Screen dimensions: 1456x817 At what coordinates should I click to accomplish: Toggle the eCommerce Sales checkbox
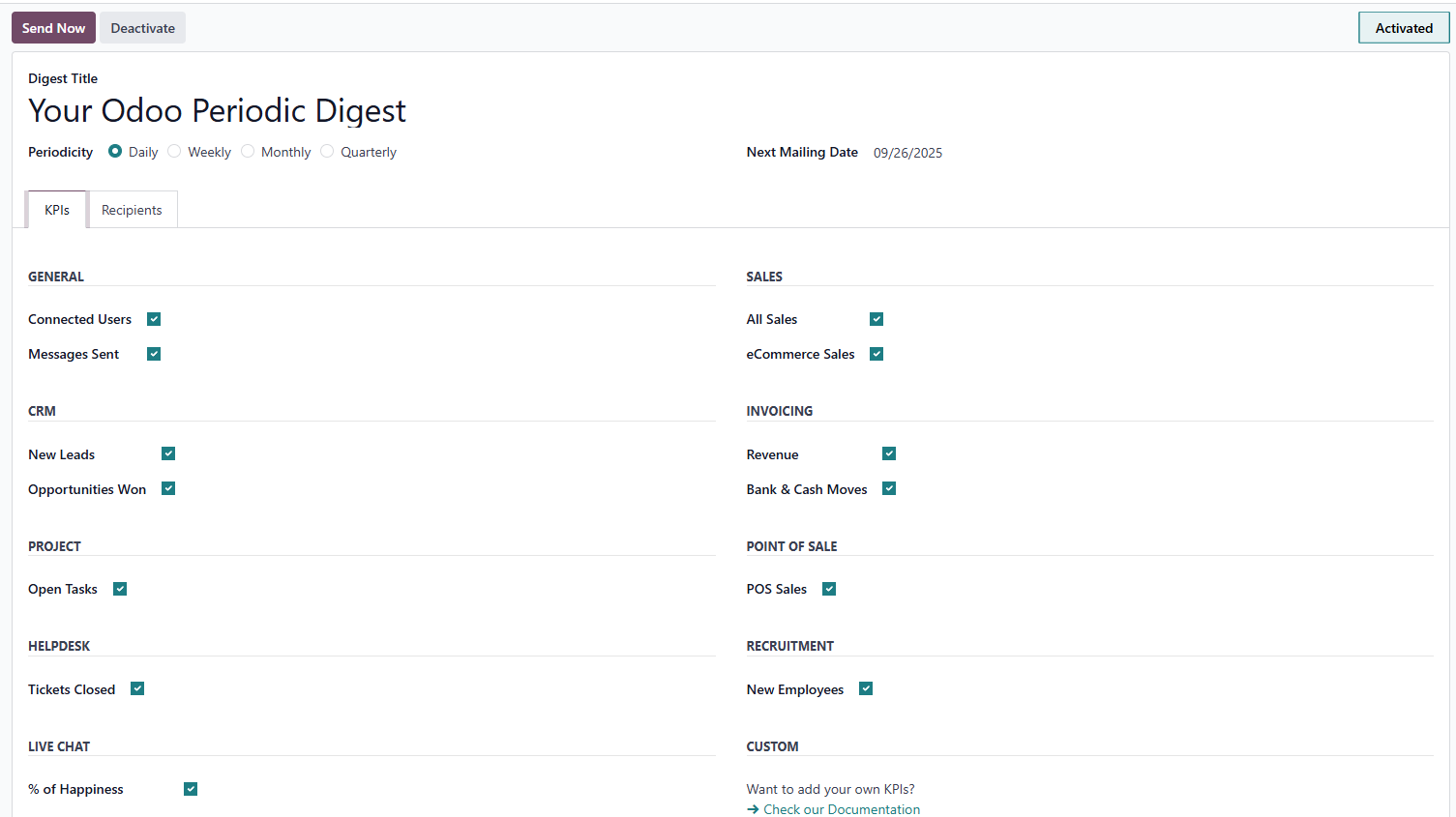pyautogui.click(x=877, y=354)
